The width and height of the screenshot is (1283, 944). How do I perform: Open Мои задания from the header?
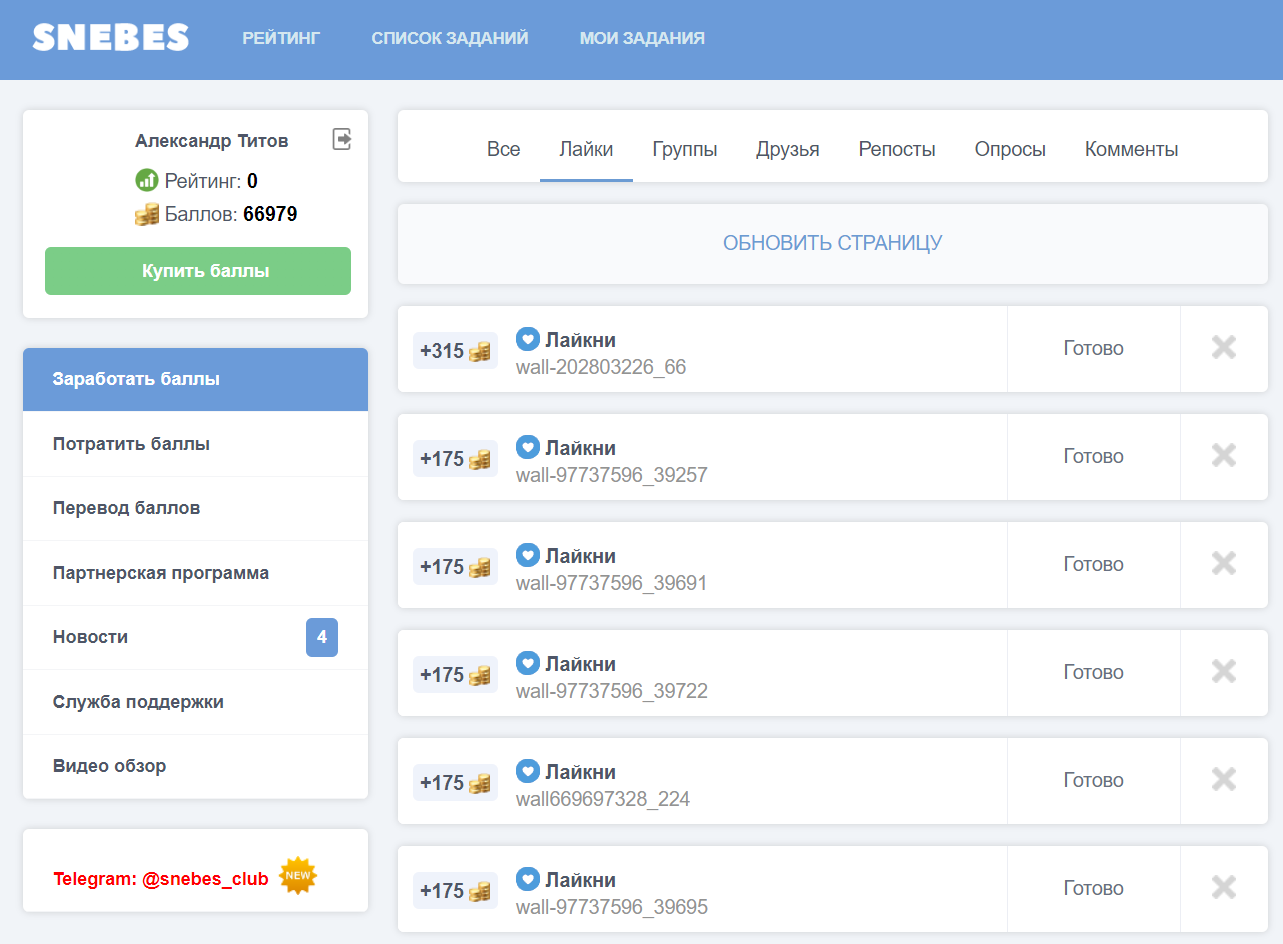(x=642, y=38)
